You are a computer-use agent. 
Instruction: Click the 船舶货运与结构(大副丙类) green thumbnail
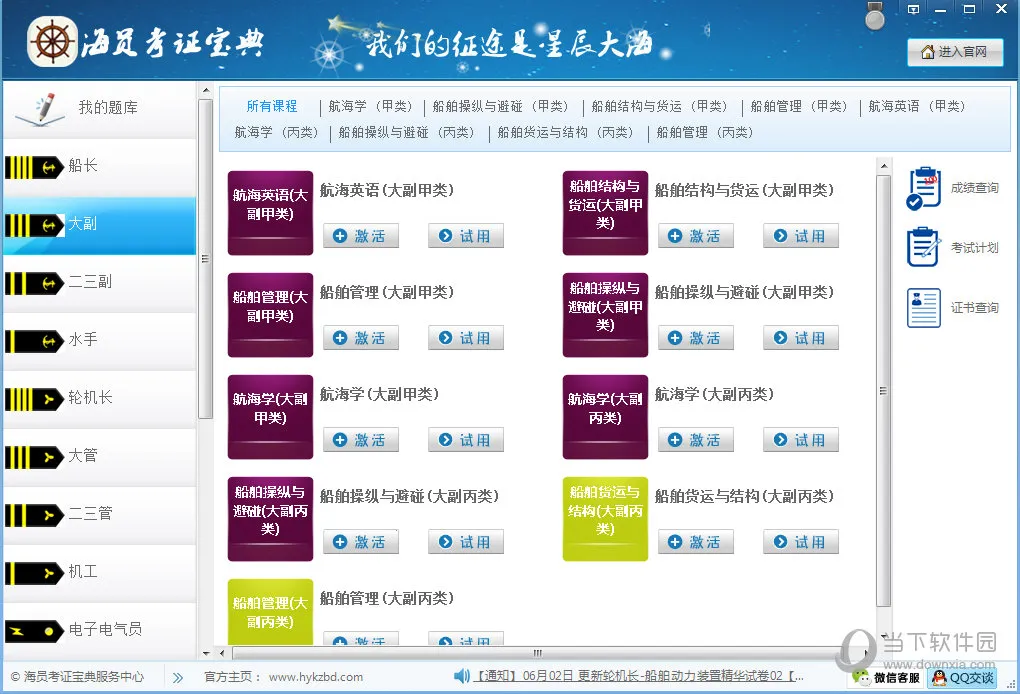coord(605,518)
